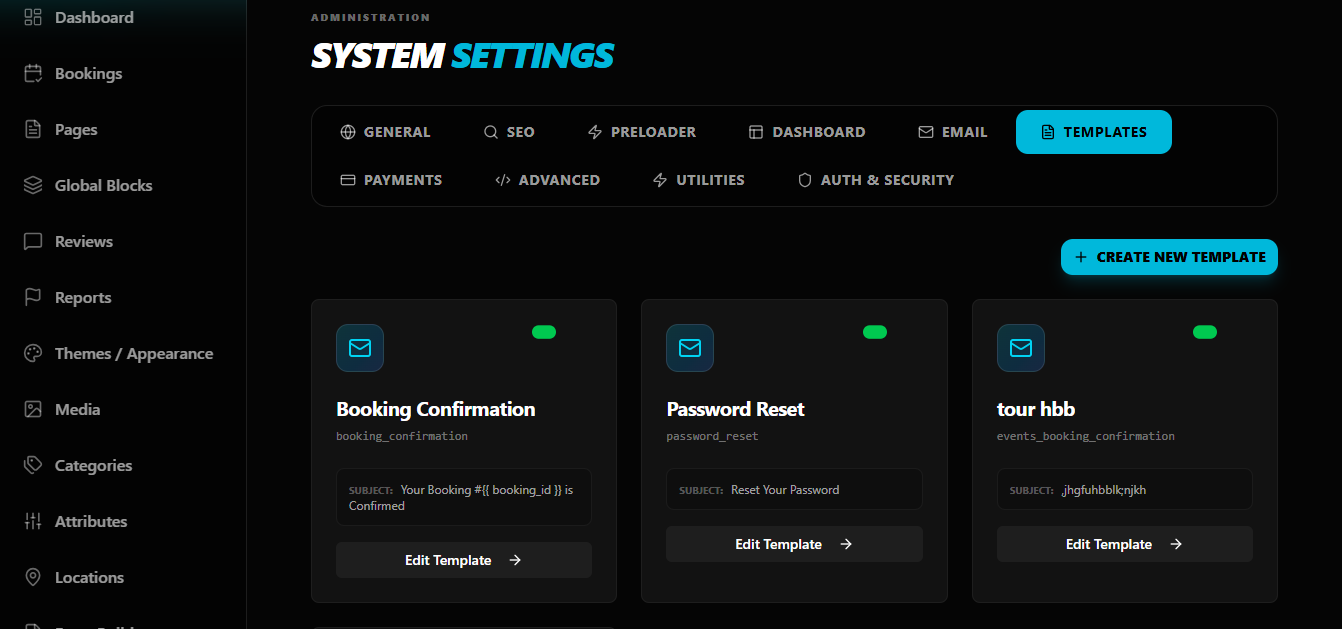The image size is (1342, 629).
Task: Open the Auth & Security tab
Action: [875, 180]
